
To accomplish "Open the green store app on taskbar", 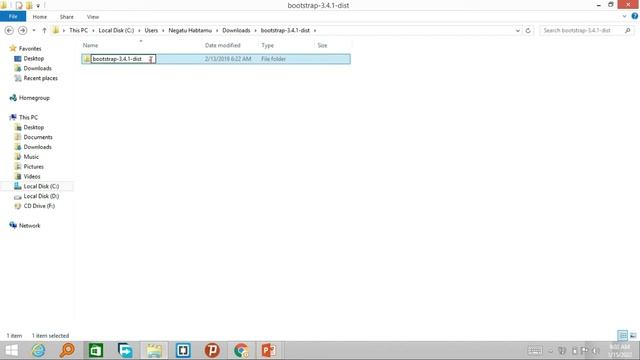I will pyautogui.click(x=96, y=351).
